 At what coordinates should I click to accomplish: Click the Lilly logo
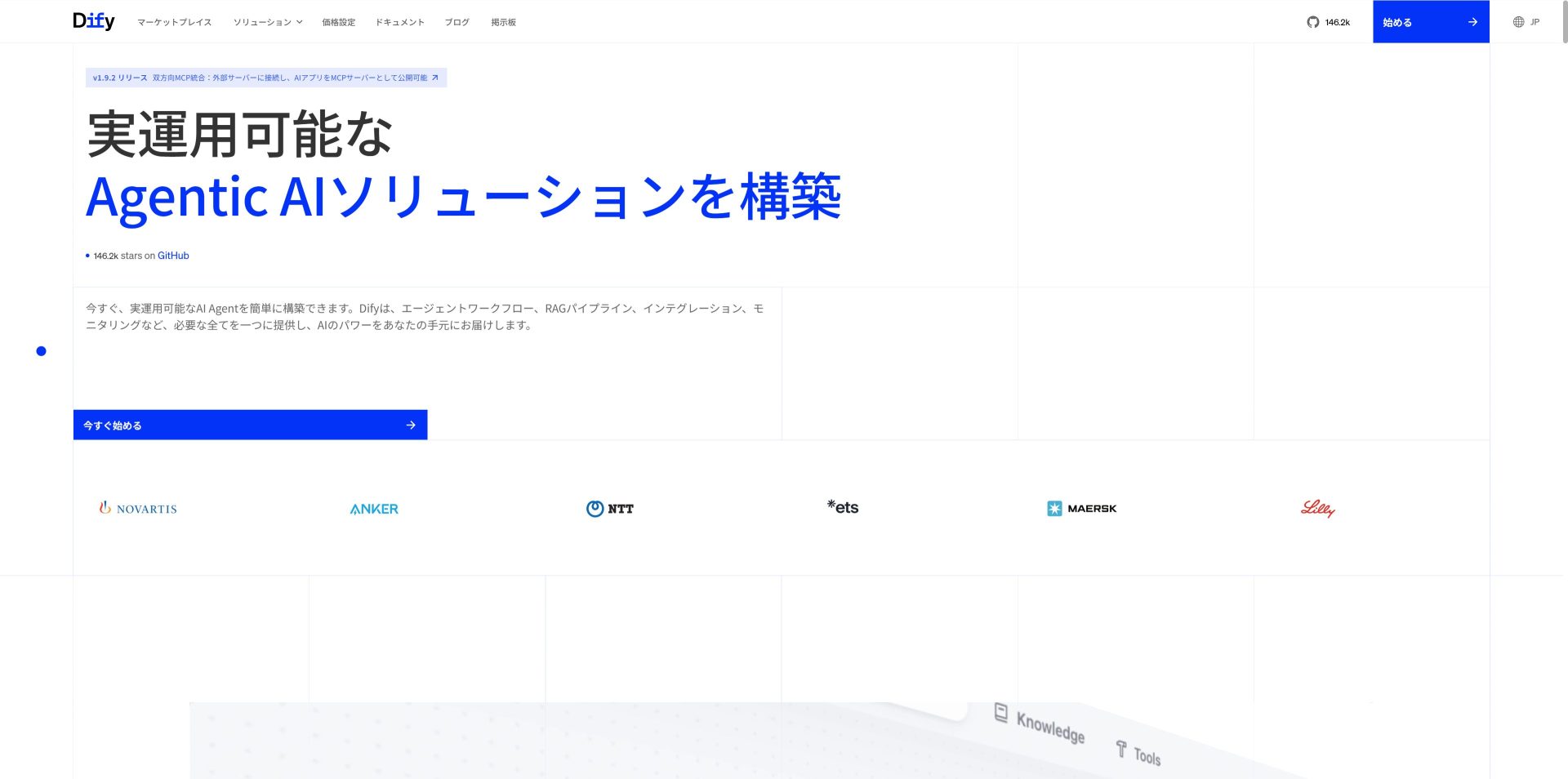coord(1318,508)
